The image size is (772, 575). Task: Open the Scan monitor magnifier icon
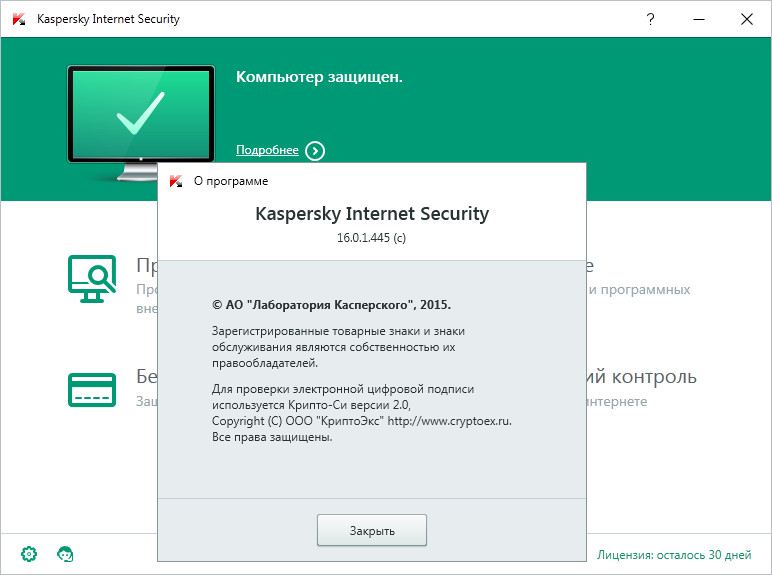pyautogui.click(x=92, y=279)
